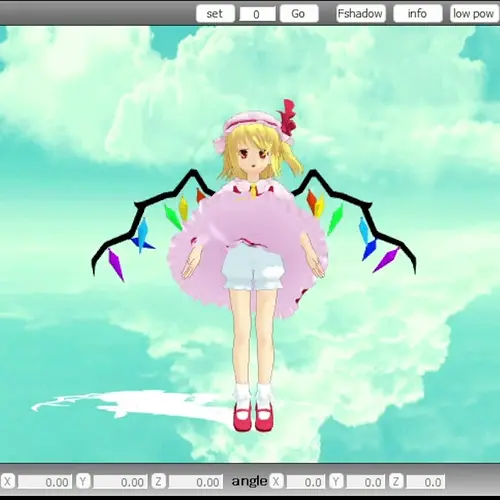
Task: Click the angle Y value field
Action: [366, 482]
